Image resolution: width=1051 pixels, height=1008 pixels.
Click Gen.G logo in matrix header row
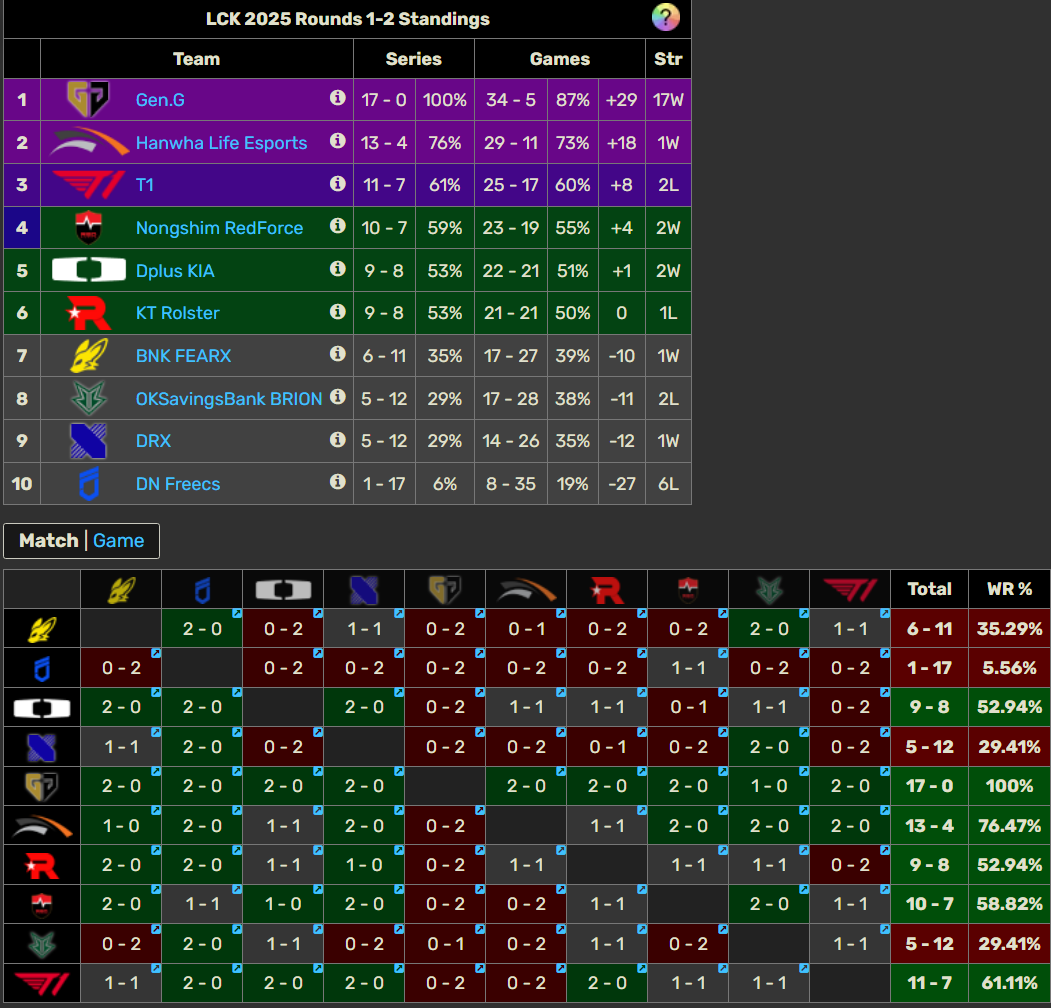coord(445,590)
